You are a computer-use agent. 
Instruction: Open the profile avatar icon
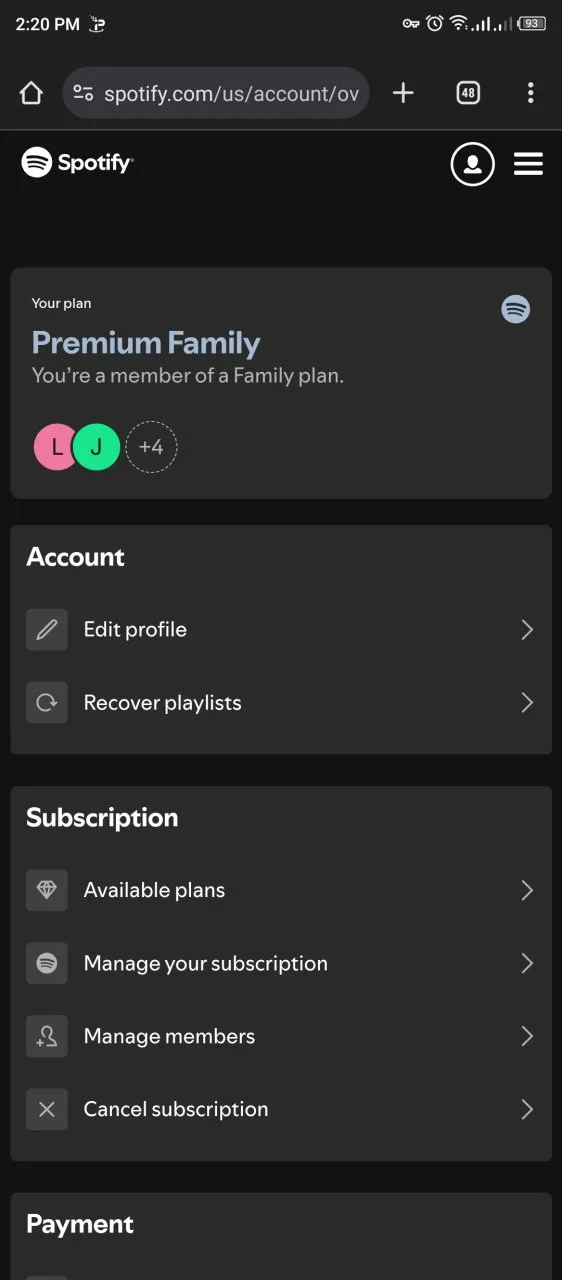[x=473, y=164]
